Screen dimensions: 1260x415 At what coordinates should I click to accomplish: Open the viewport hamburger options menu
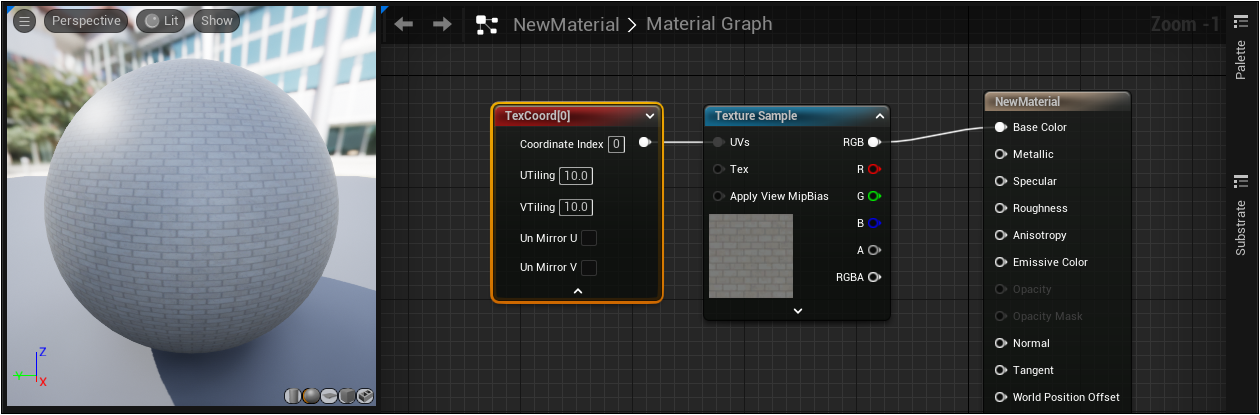coord(24,20)
